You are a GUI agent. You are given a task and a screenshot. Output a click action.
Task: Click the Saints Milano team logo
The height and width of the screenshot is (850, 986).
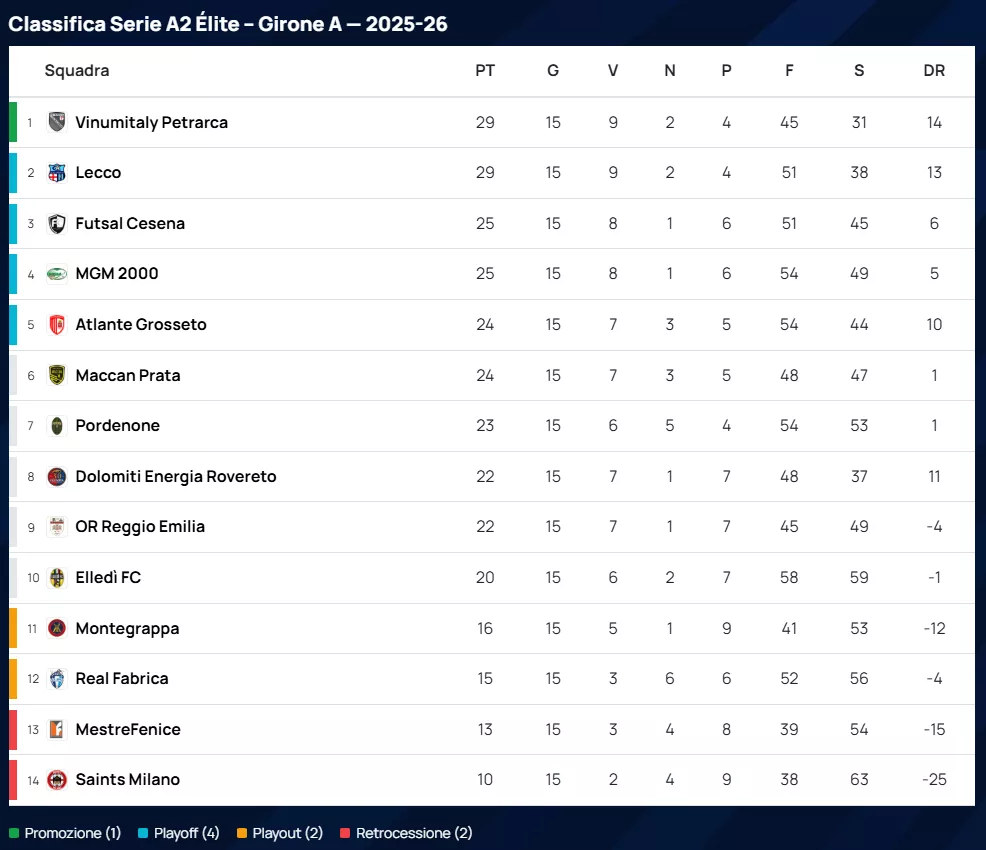(x=57, y=779)
